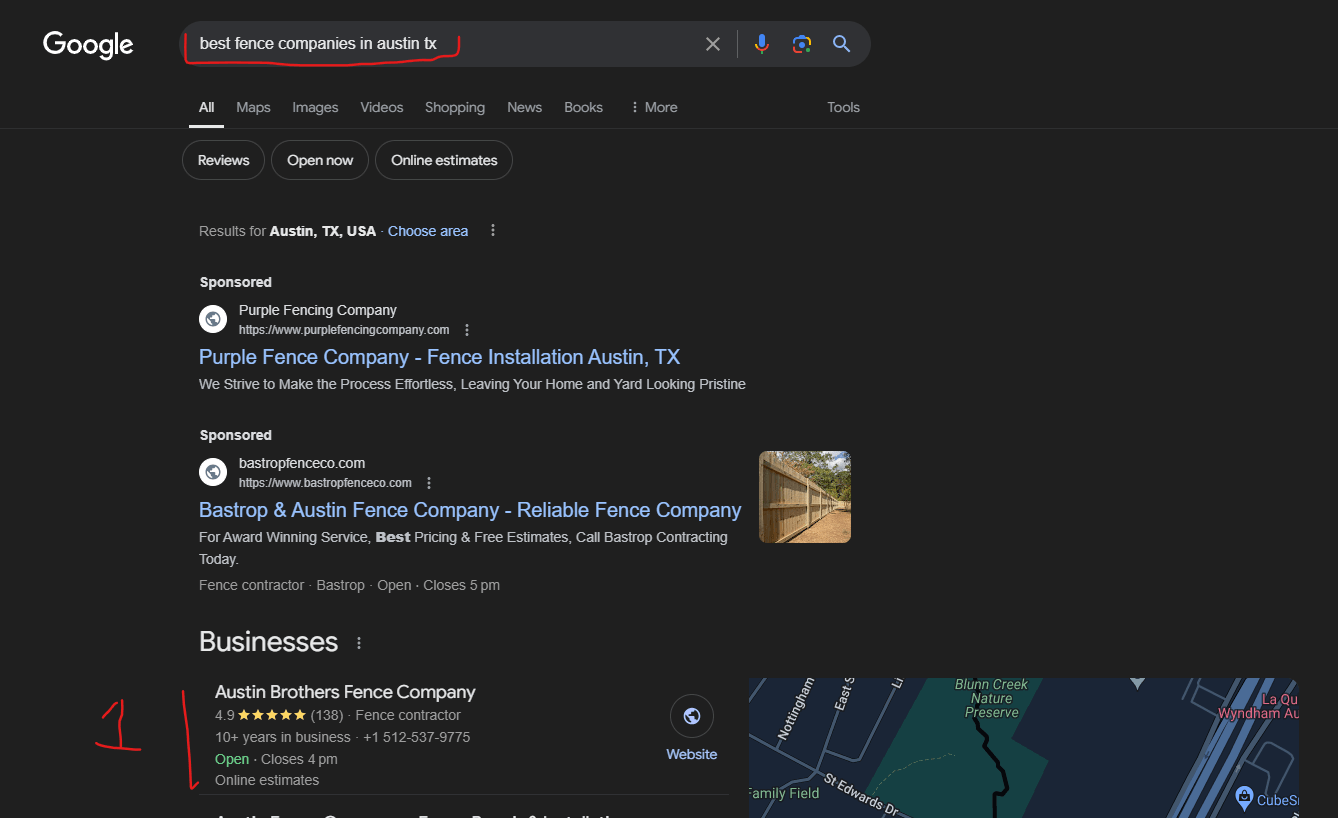Switch to the Images tab
Image resolution: width=1338 pixels, height=818 pixels.
[315, 107]
